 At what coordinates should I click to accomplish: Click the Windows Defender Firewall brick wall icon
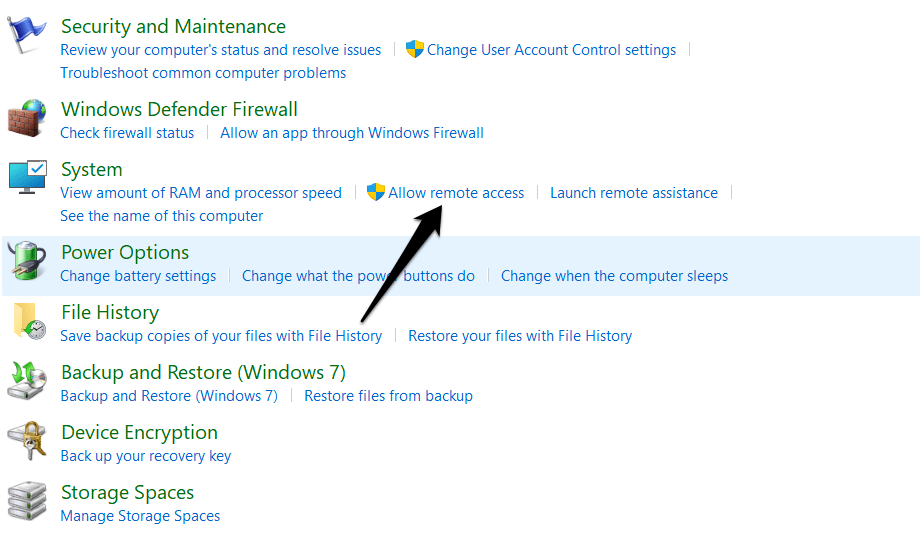click(x=27, y=119)
